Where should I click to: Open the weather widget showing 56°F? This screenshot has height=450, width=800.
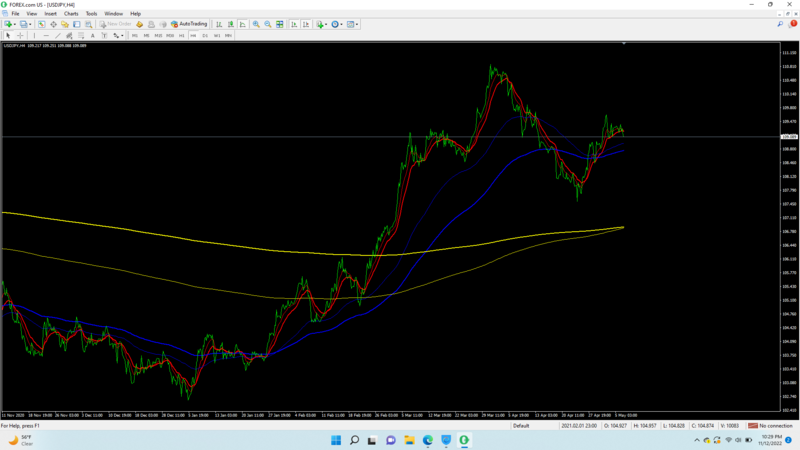click(x=20, y=440)
